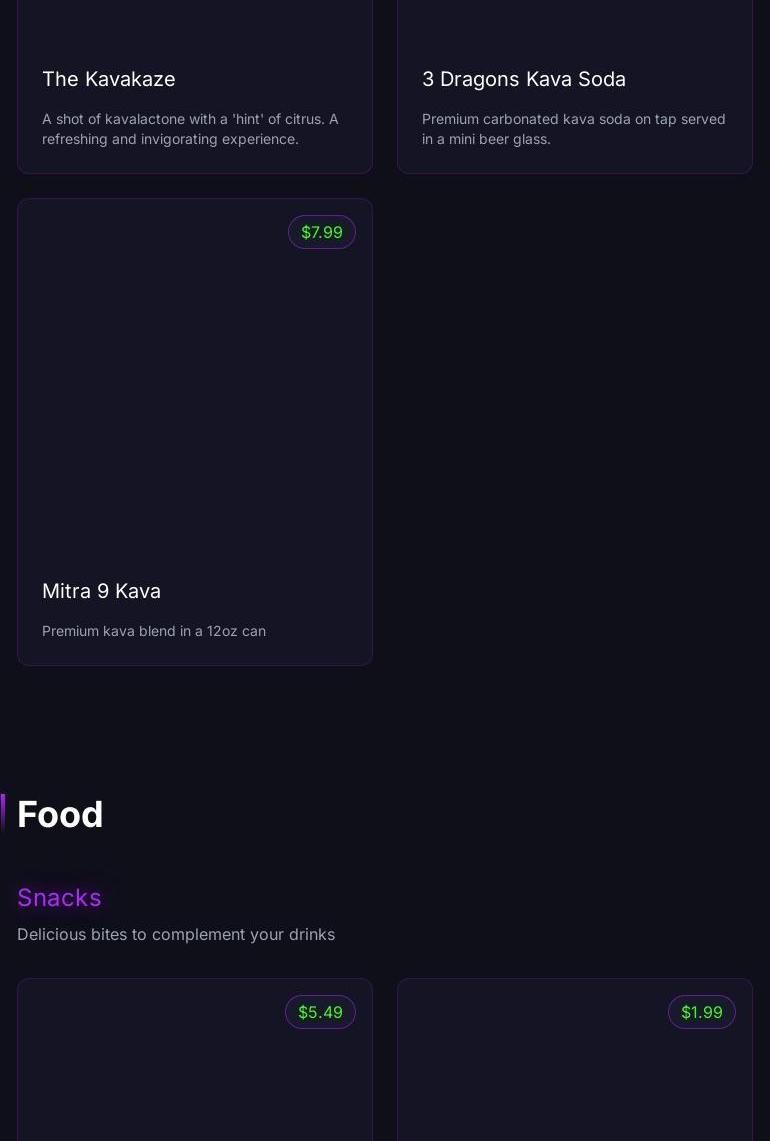Click the kava soda description text
770x1141 pixels.
point(573,129)
